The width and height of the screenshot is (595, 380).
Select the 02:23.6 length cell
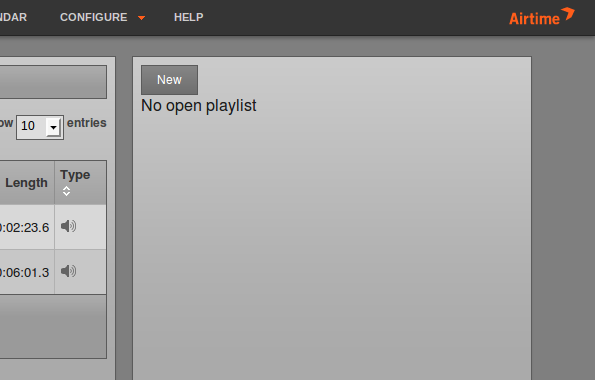(27, 227)
